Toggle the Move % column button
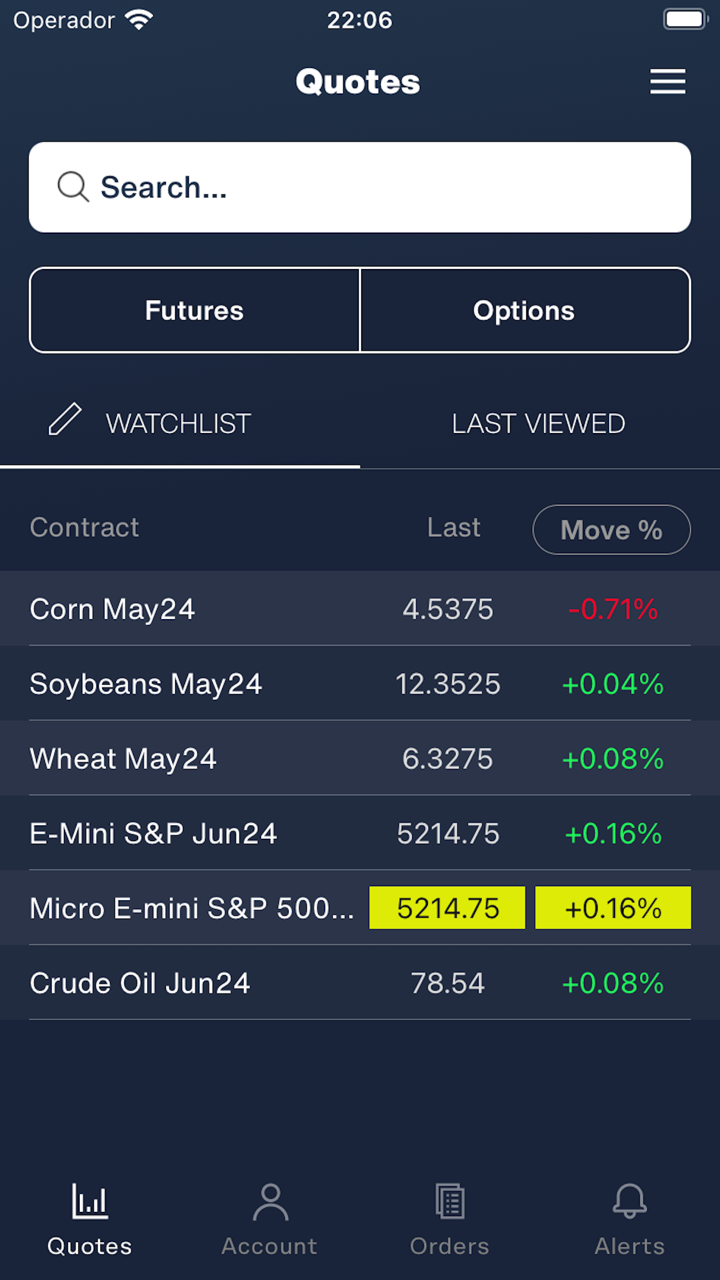Screen dimensions: 720x1280 point(611,530)
